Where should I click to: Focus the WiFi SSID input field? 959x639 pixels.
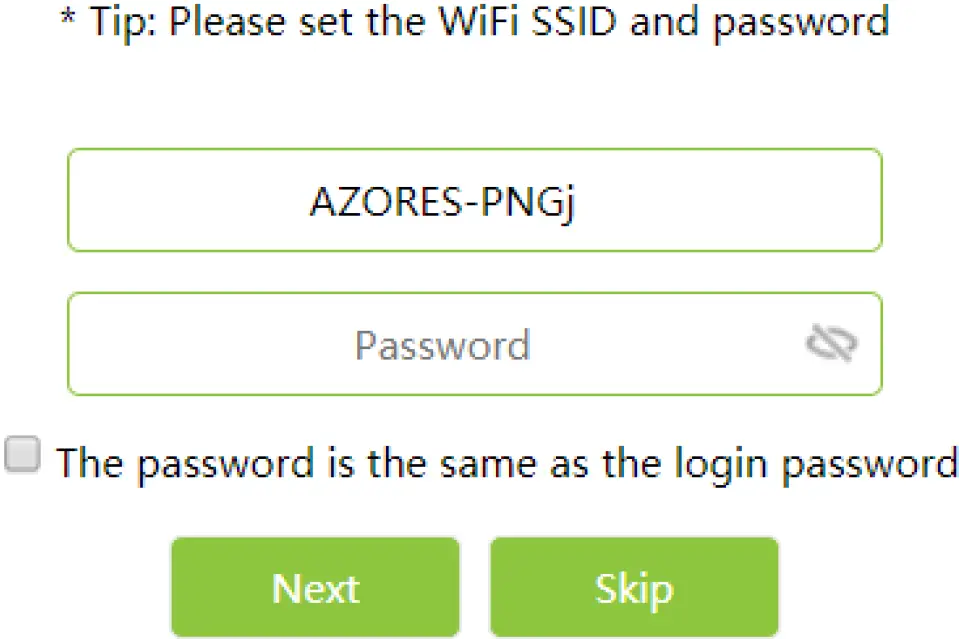(x=474, y=200)
